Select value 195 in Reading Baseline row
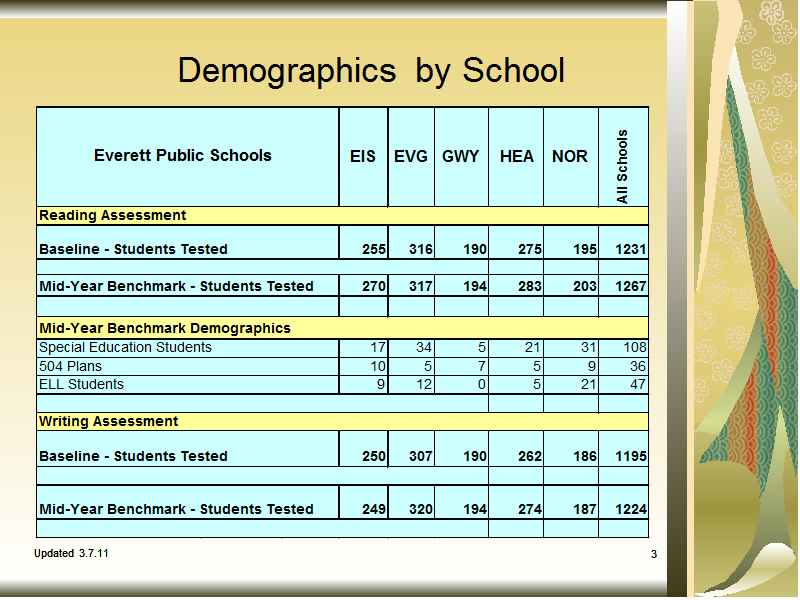 (585, 249)
